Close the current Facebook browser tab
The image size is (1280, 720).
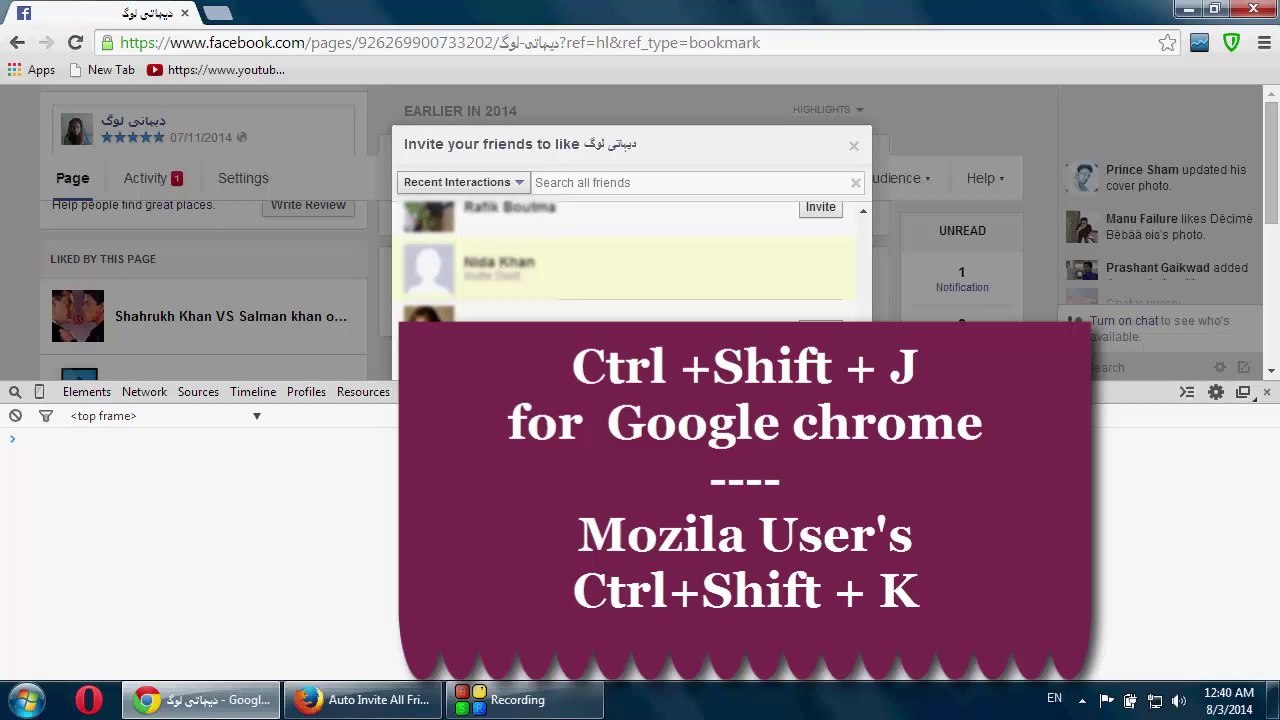point(184,14)
